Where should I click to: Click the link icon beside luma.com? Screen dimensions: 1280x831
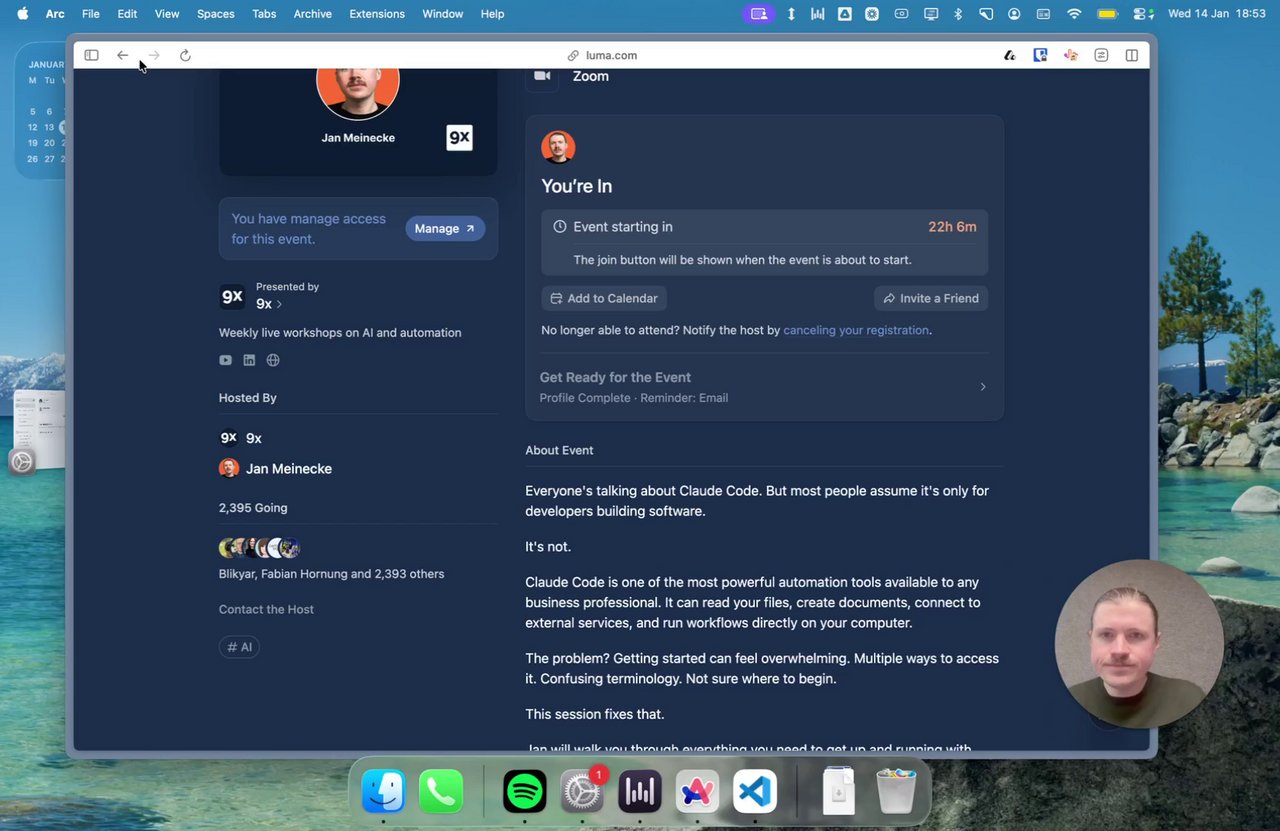point(573,56)
